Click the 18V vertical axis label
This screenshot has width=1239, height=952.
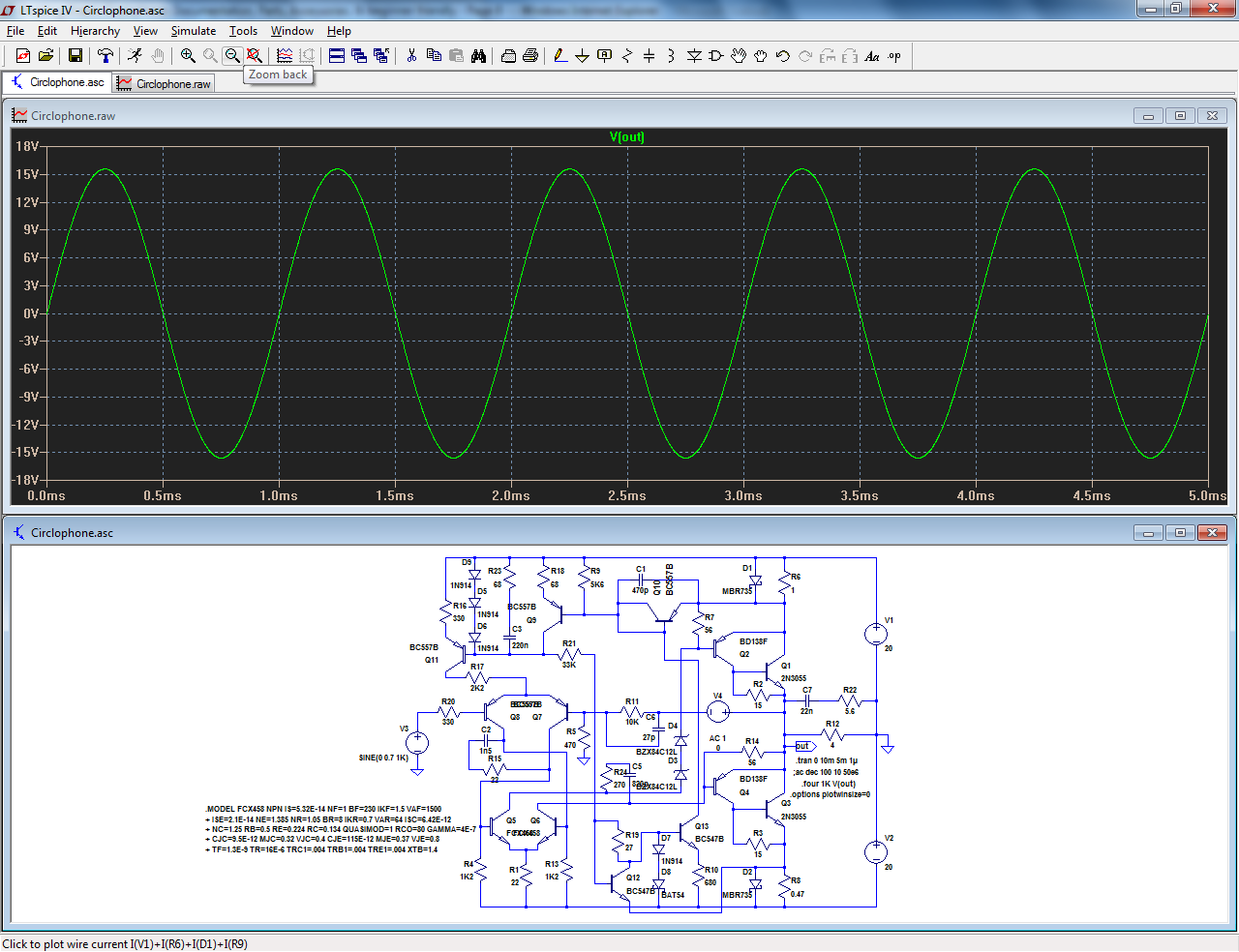pyautogui.click(x=27, y=146)
